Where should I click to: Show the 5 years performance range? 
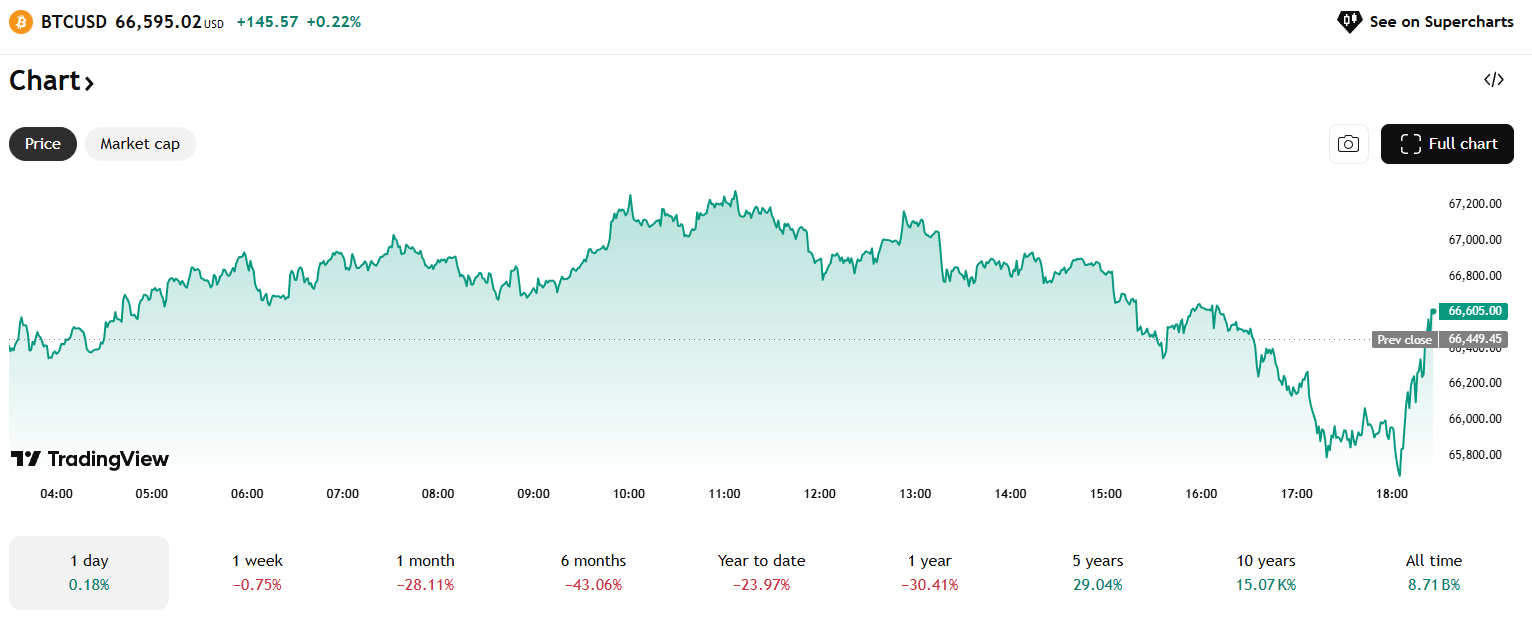point(1097,572)
